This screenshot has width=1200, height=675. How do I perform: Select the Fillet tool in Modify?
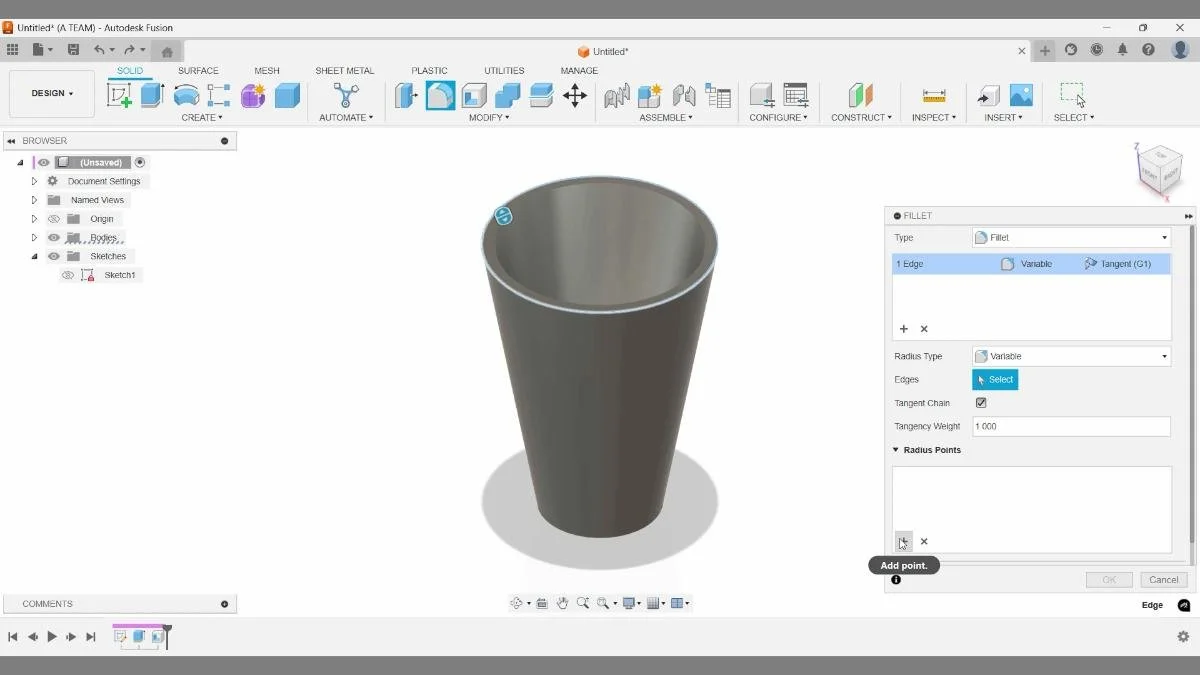pos(440,95)
